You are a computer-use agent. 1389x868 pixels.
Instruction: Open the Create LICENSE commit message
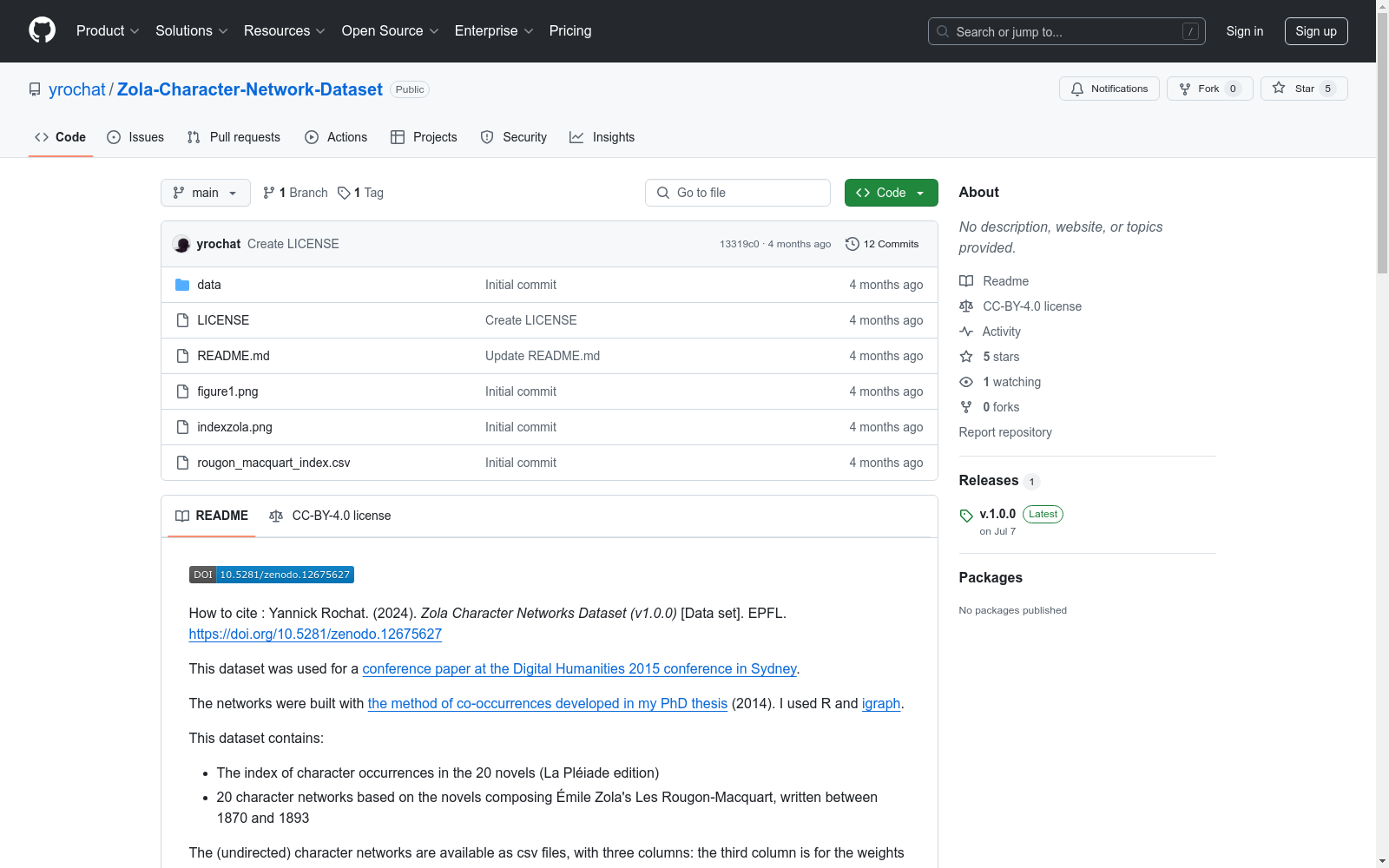point(293,244)
